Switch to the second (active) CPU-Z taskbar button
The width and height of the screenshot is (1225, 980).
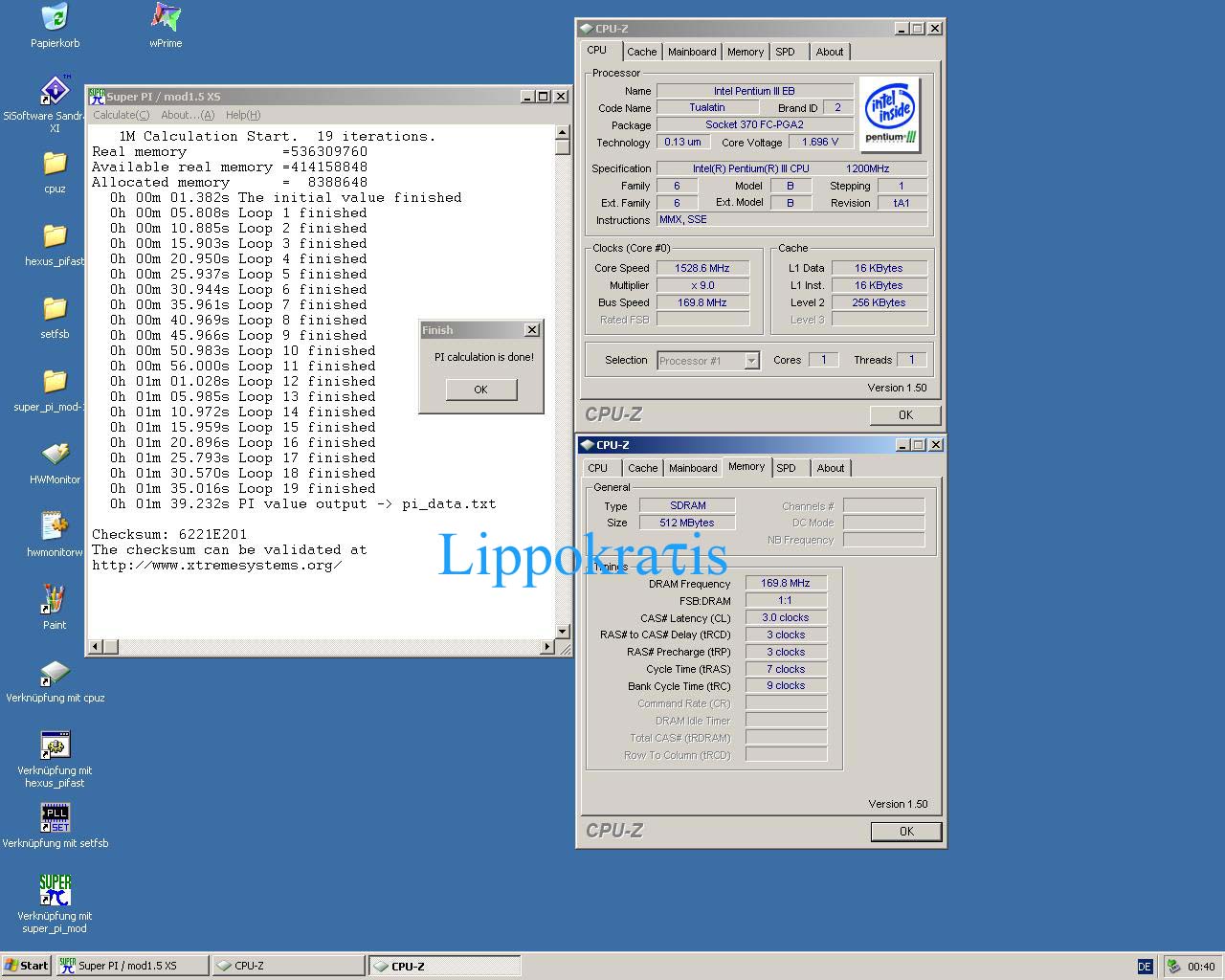(445, 966)
